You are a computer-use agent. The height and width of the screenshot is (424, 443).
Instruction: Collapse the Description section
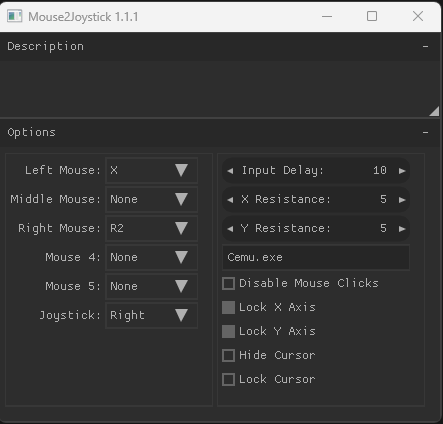tap(425, 46)
